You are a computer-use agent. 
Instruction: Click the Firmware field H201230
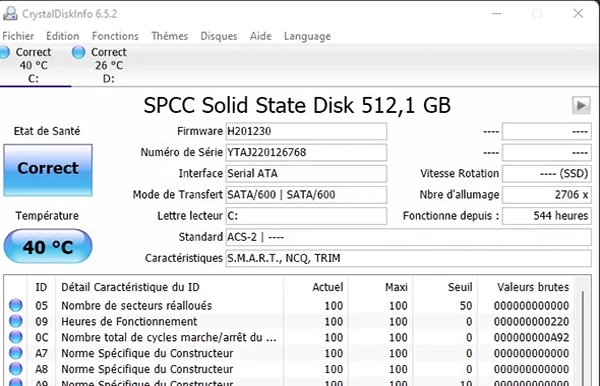(x=306, y=131)
